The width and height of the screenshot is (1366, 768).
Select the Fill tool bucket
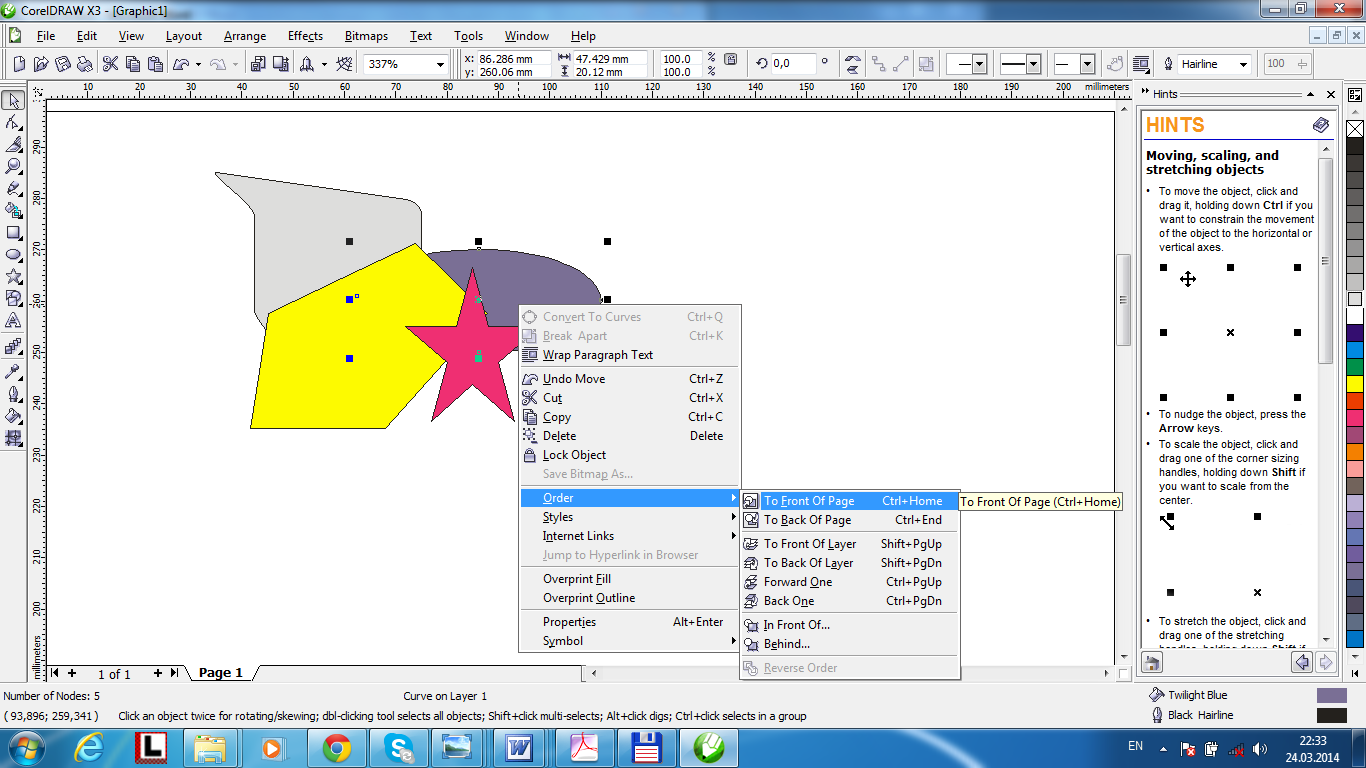14,415
